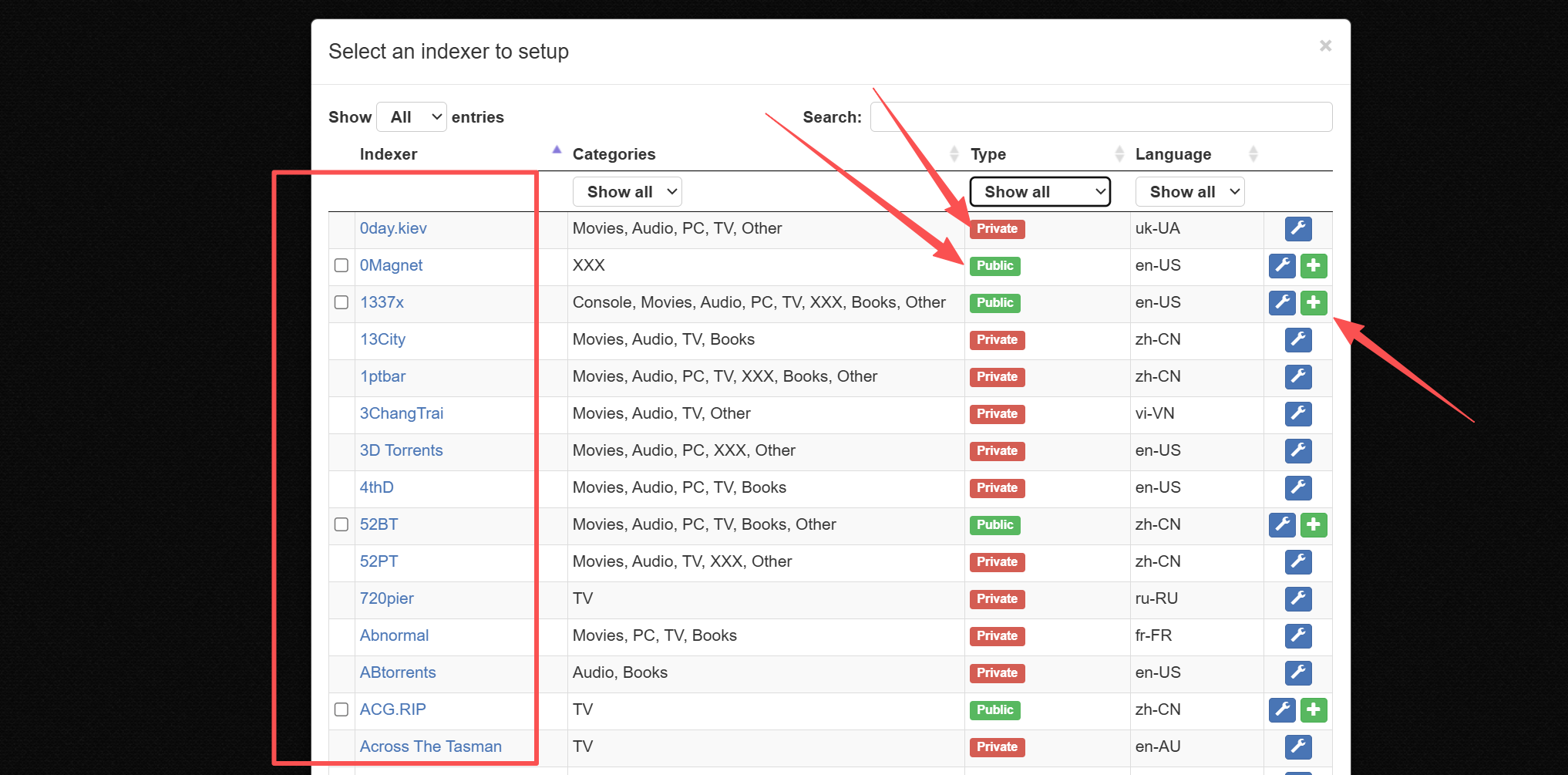
Task: Check the box beside ACG.RIP
Action: click(x=342, y=709)
